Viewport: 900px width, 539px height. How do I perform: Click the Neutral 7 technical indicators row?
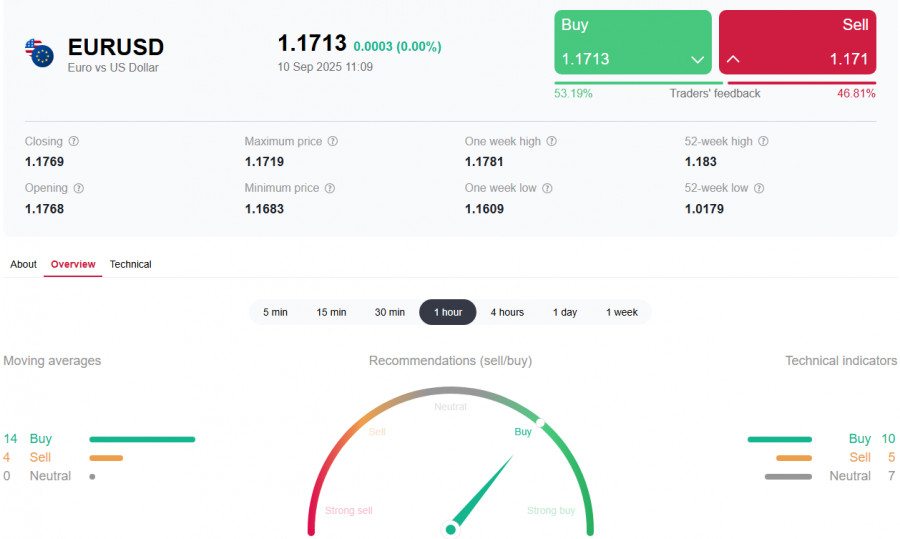coord(830,476)
